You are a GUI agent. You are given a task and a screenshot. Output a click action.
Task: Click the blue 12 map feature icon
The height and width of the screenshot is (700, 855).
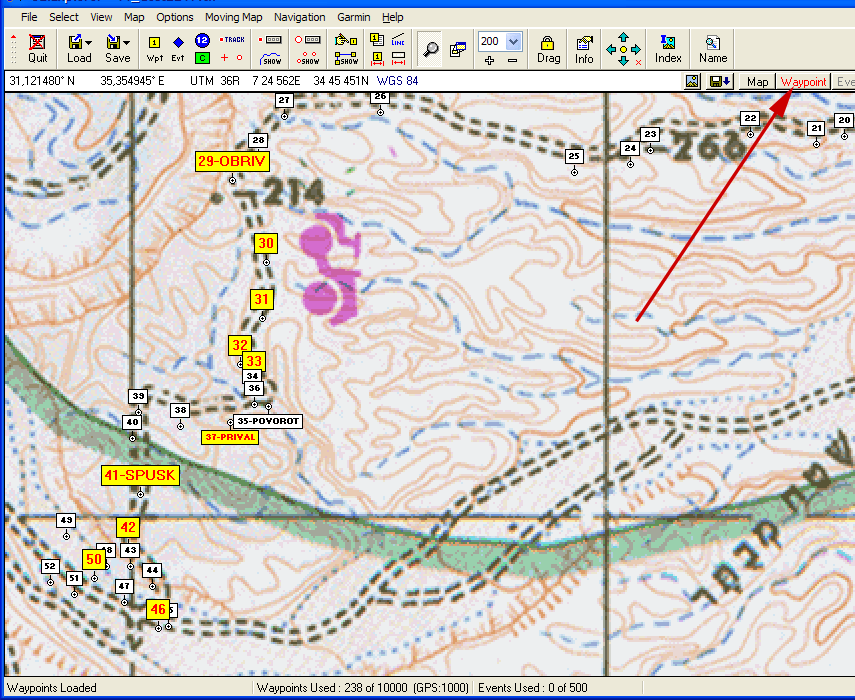pos(202,40)
